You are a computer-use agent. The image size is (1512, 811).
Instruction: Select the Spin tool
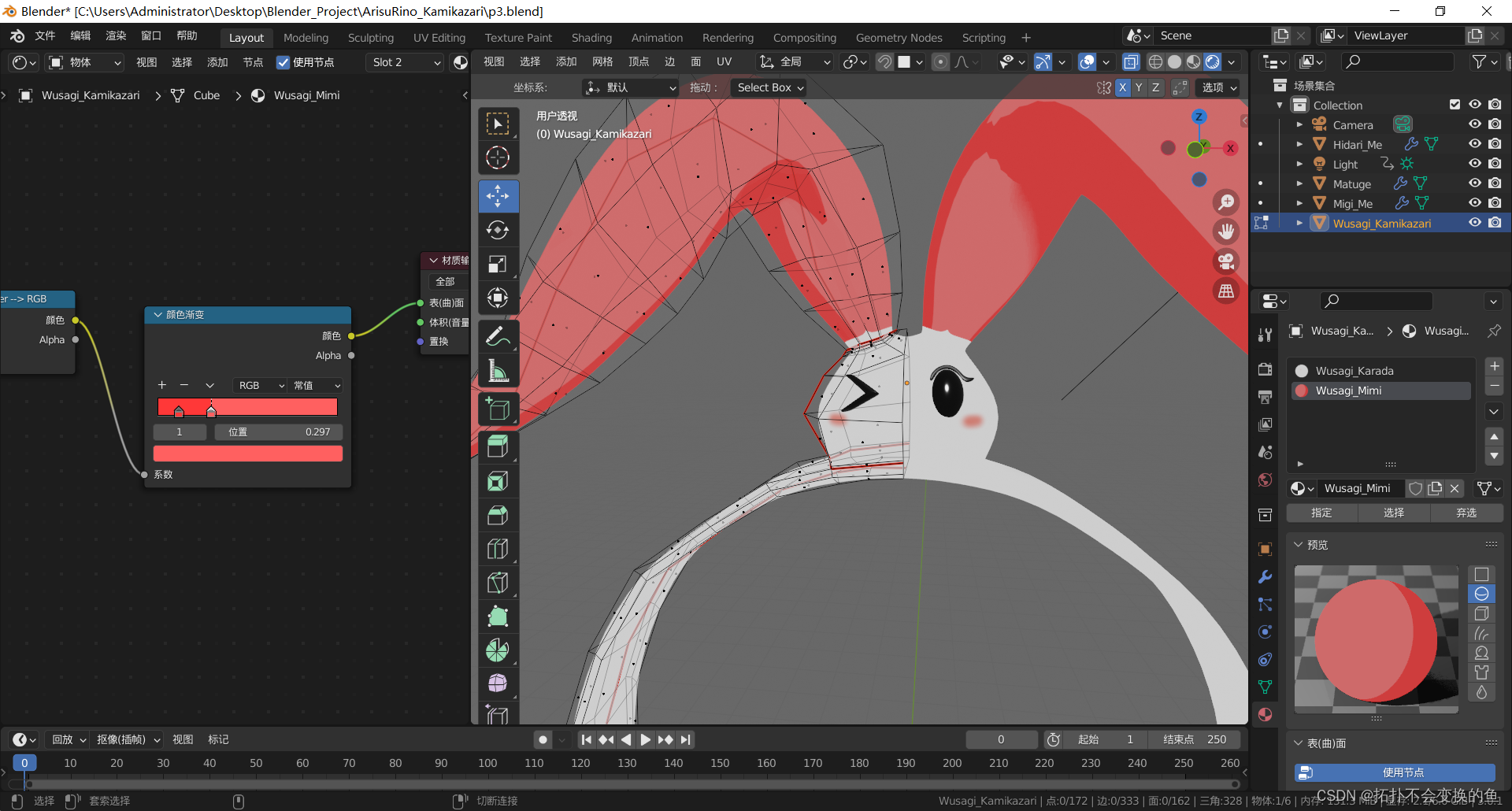(498, 650)
